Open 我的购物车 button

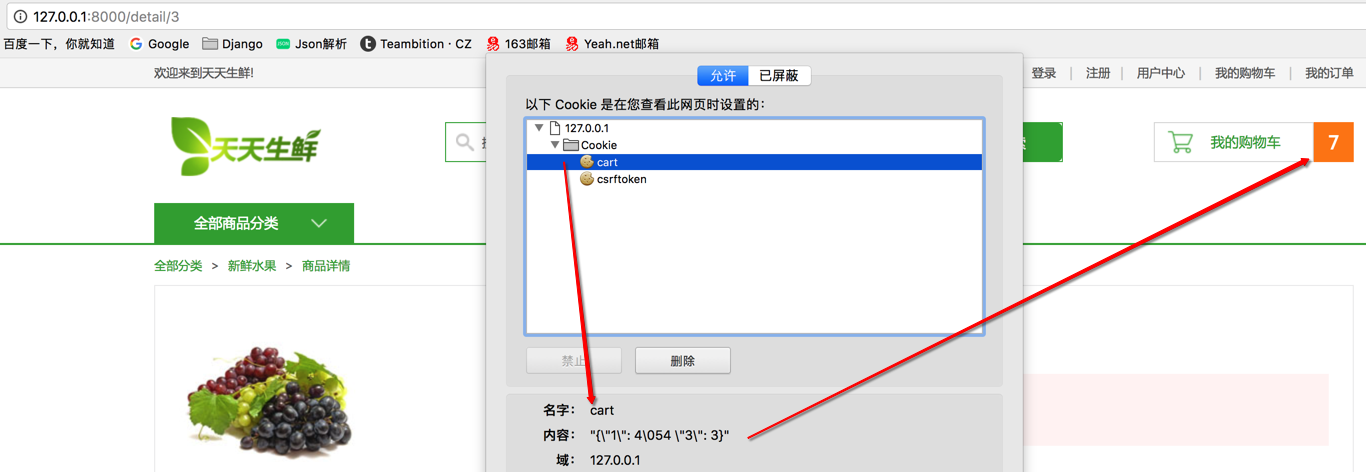point(1232,142)
